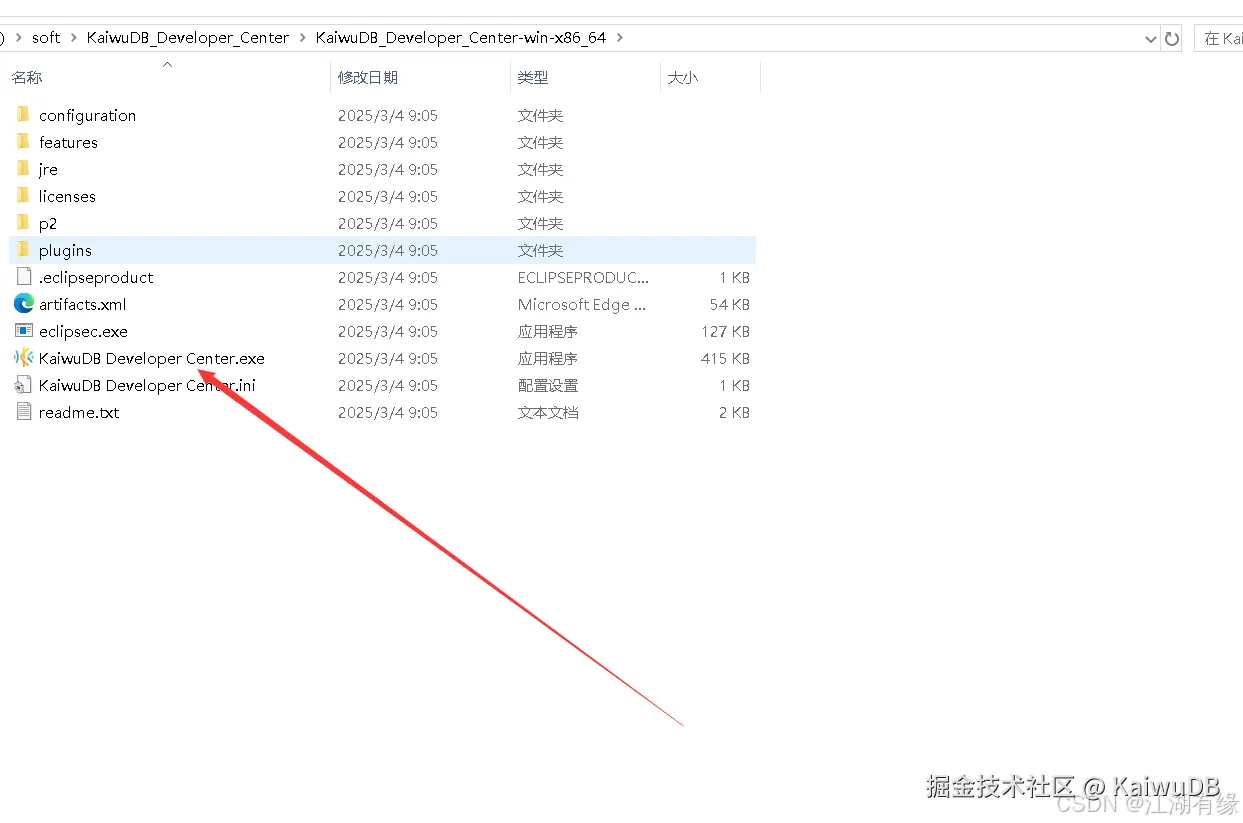Select the artifacts.xml file name
Image resolution: width=1243 pixels, height=823 pixels.
tap(83, 304)
